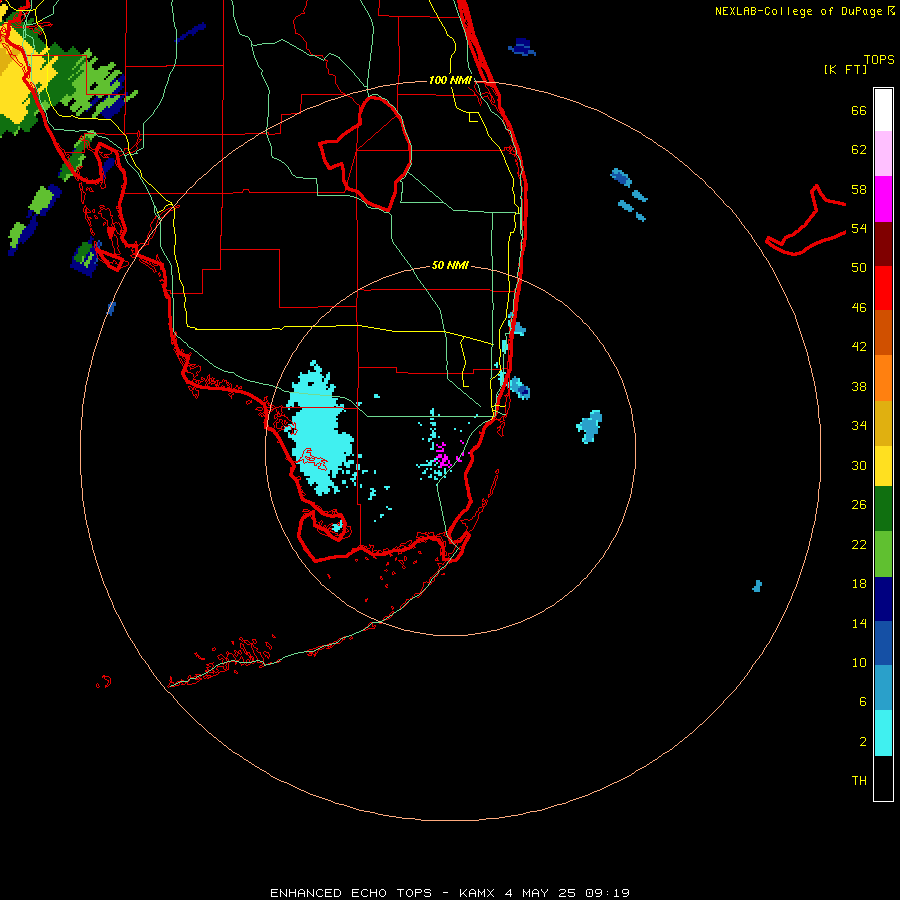Click the '[K FT]' units label

845,69
